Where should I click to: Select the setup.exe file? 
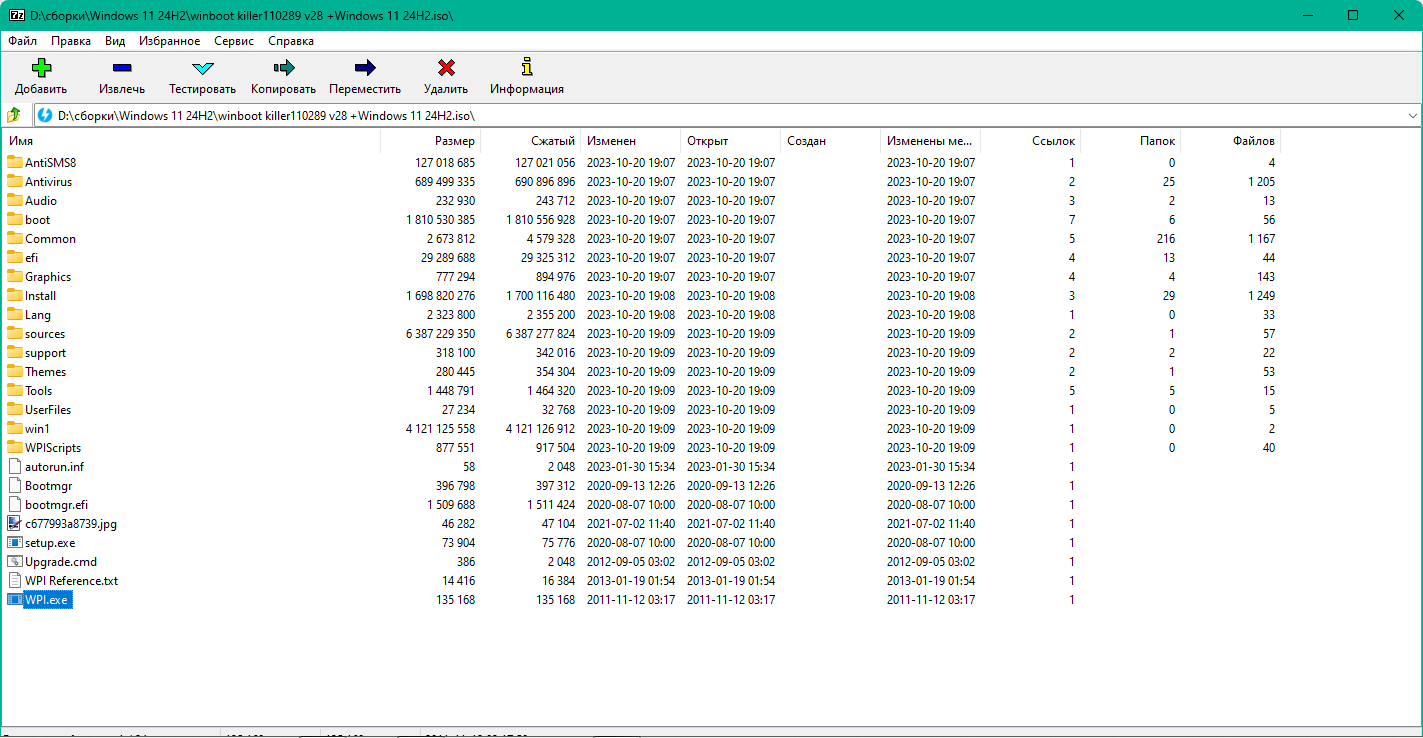(50, 543)
